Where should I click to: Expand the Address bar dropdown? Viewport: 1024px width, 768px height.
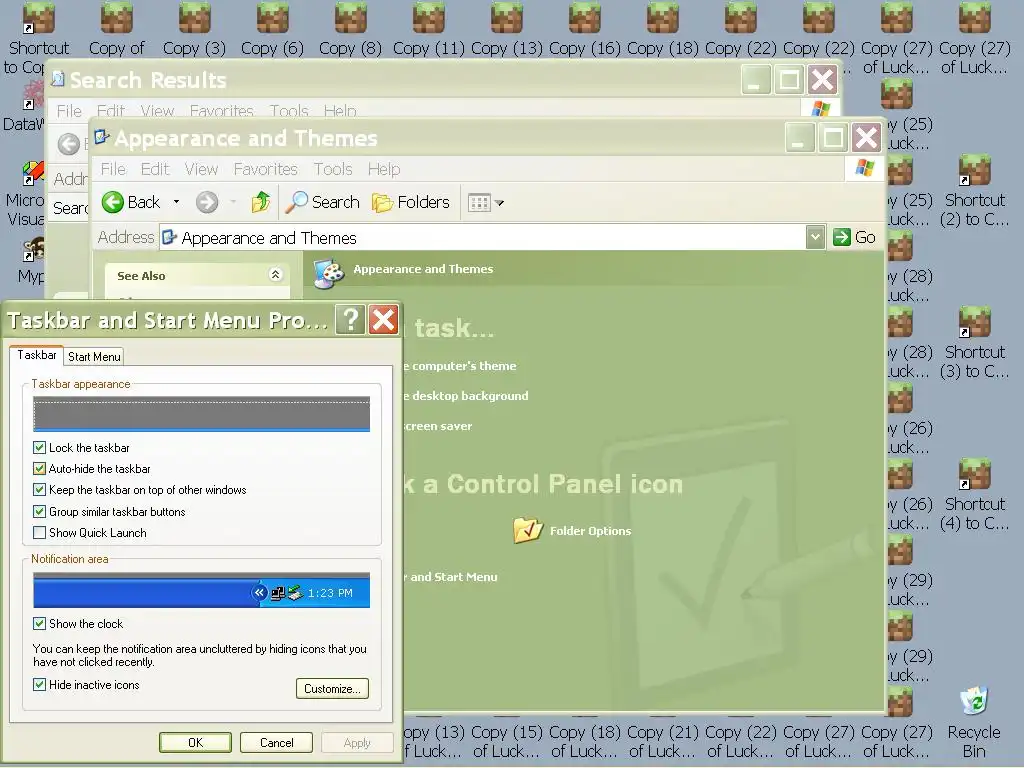coord(815,237)
